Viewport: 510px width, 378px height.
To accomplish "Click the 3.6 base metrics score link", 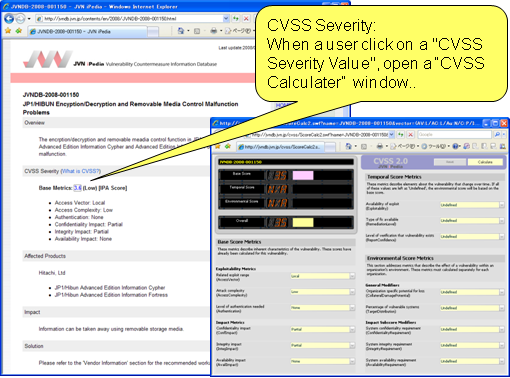I will point(77,188).
